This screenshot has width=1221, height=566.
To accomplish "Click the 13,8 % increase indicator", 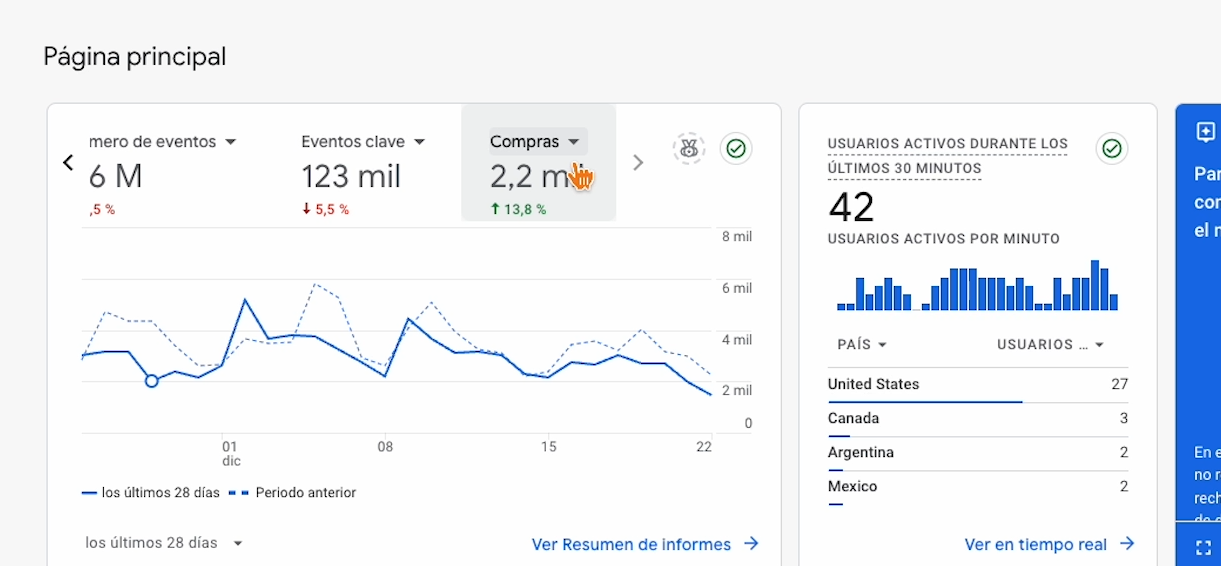I will point(518,209).
